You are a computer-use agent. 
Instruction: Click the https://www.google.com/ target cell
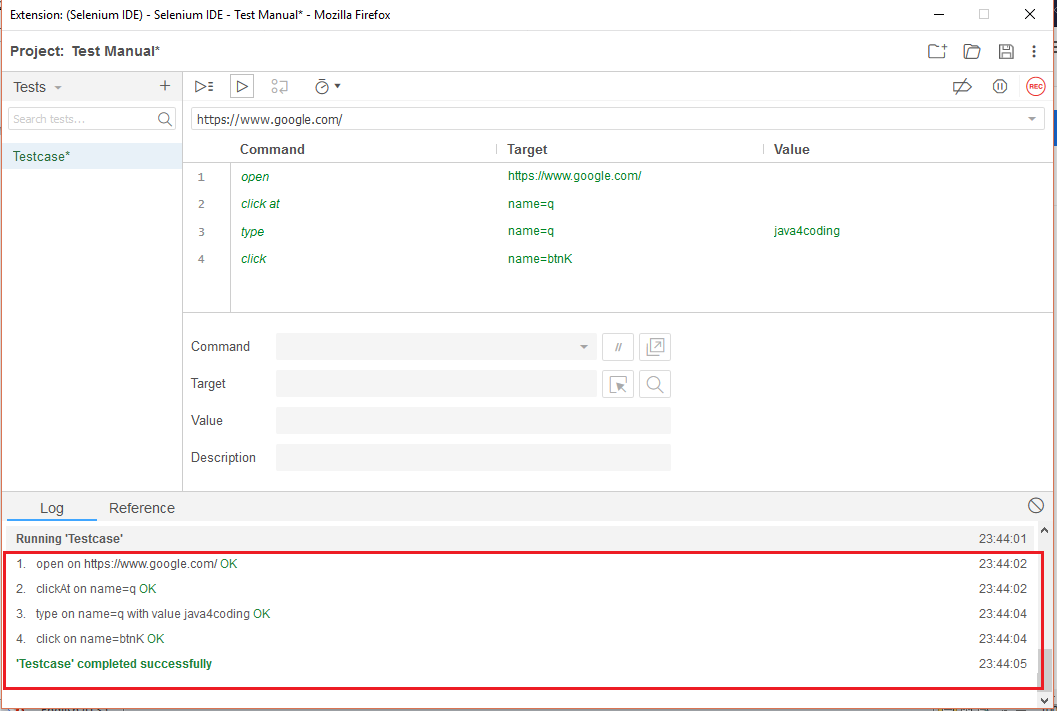point(574,176)
